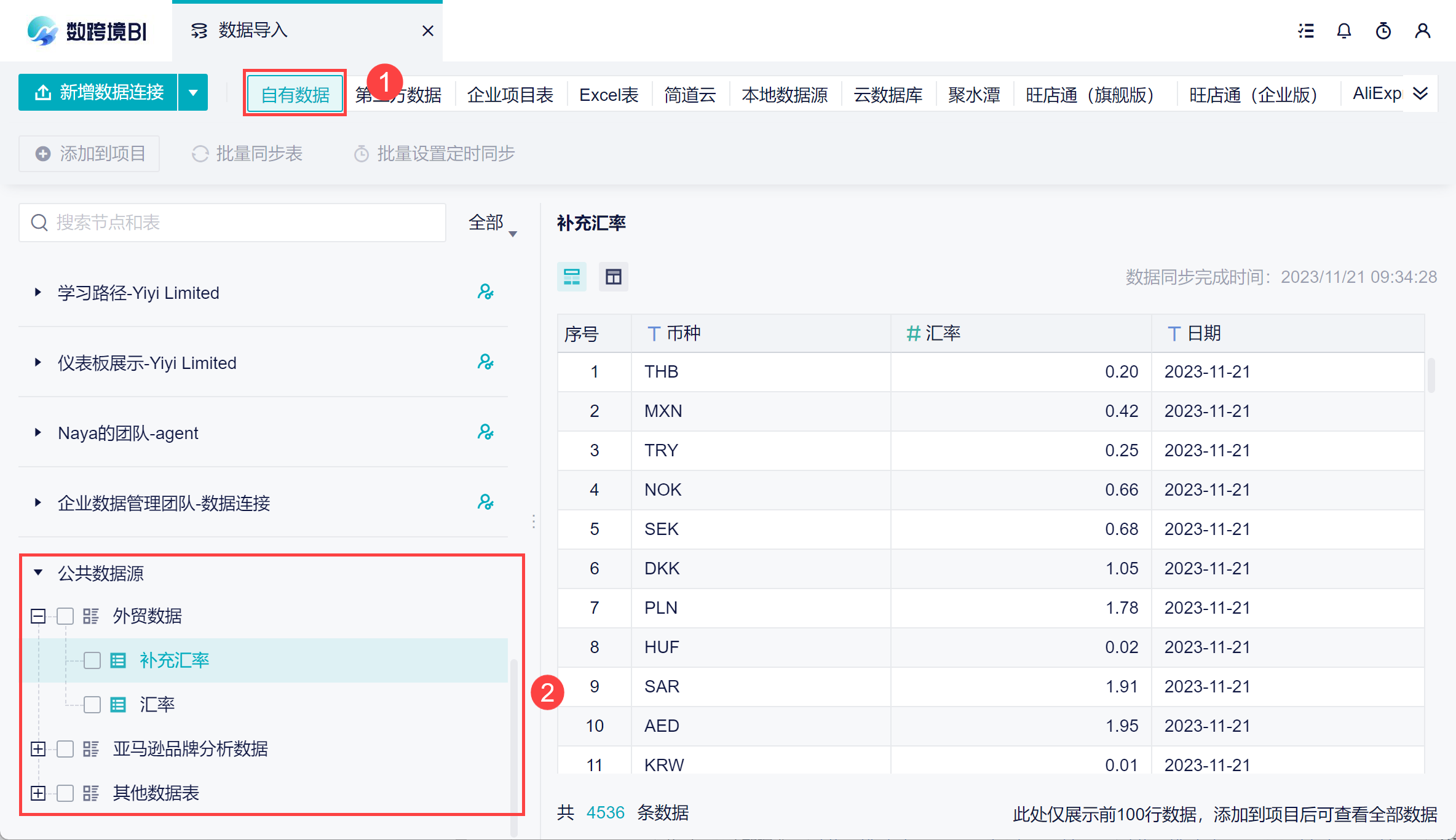Image resolution: width=1456 pixels, height=840 pixels.
Task: Check the 汇率 table checkbox
Action: (92, 705)
